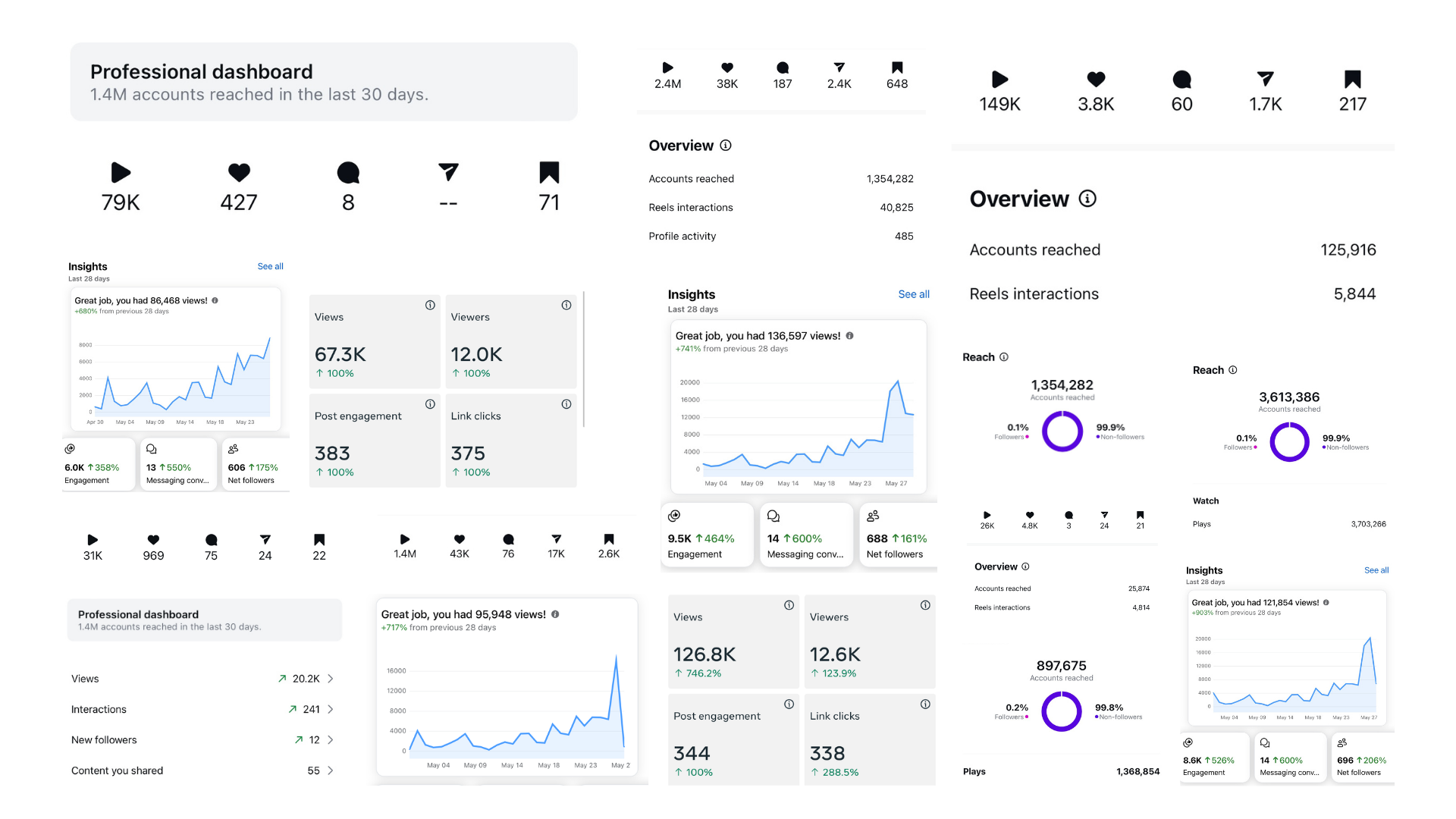
Task: Click play icon above 79K
Action: click(121, 173)
